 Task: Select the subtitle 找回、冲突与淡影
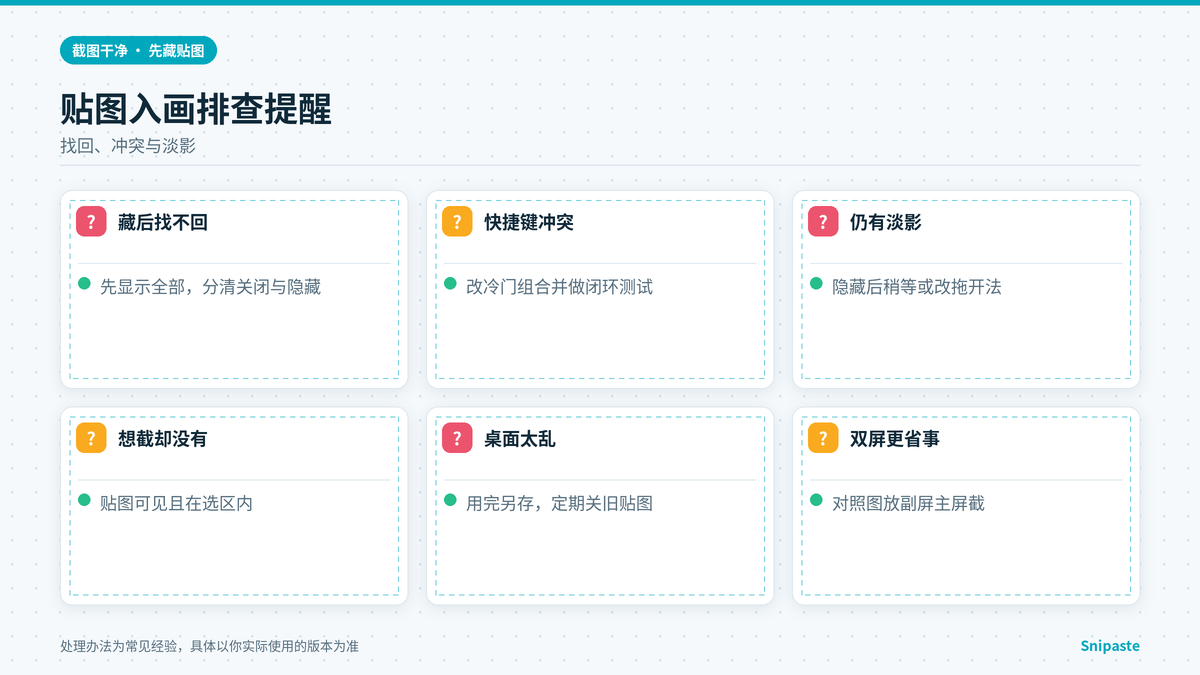(x=128, y=146)
